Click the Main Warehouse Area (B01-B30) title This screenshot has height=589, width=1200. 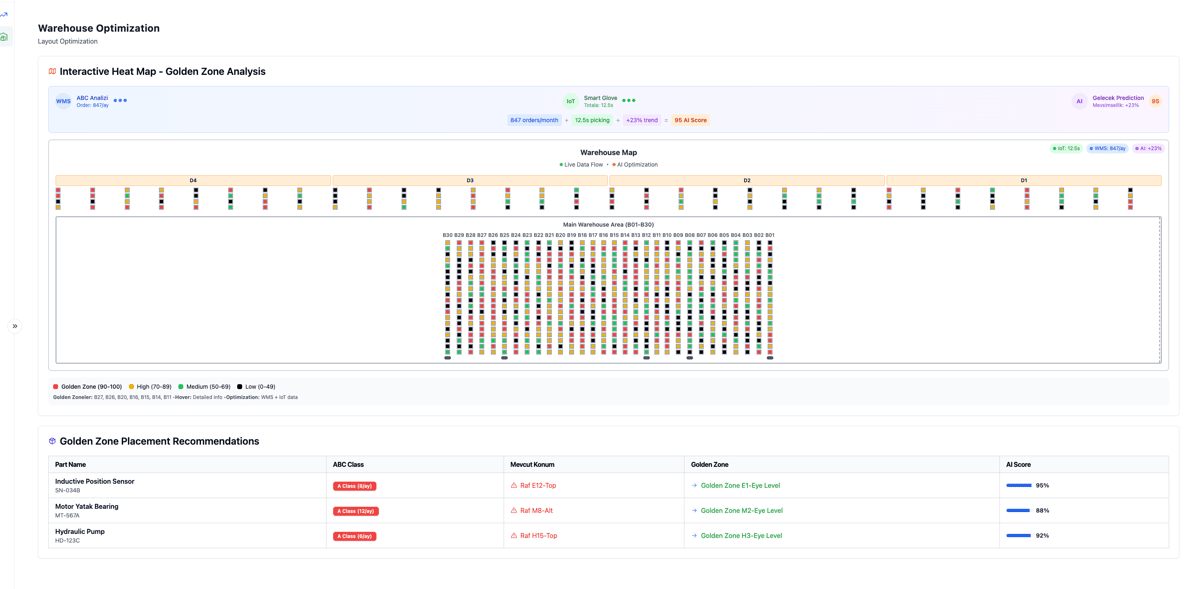[608, 225]
